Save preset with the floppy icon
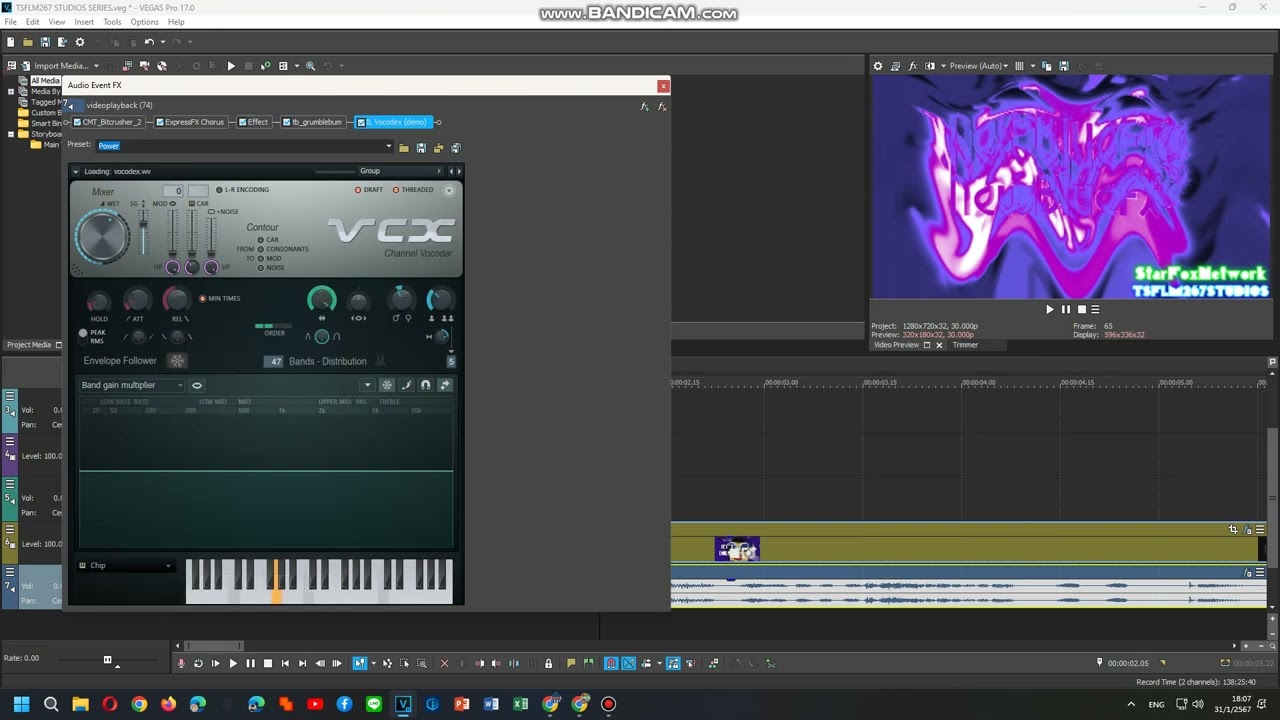This screenshot has width=1280, height=720. coord(421,148)
